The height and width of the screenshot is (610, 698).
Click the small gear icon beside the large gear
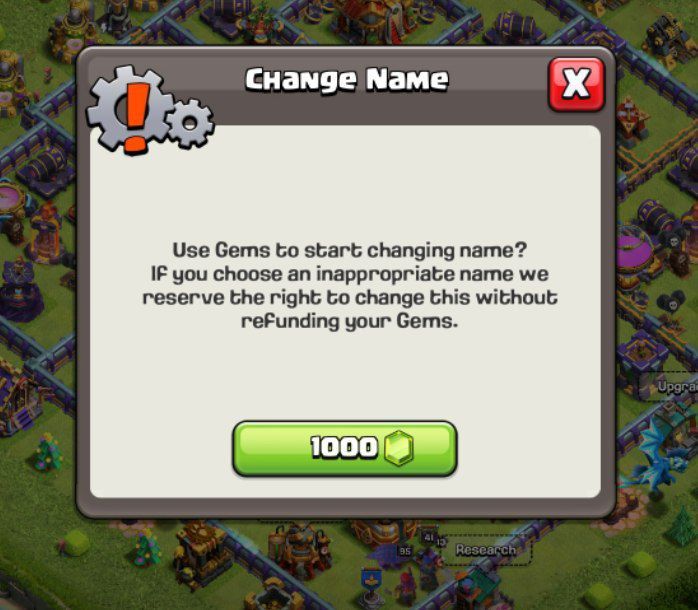coord(190,123)
